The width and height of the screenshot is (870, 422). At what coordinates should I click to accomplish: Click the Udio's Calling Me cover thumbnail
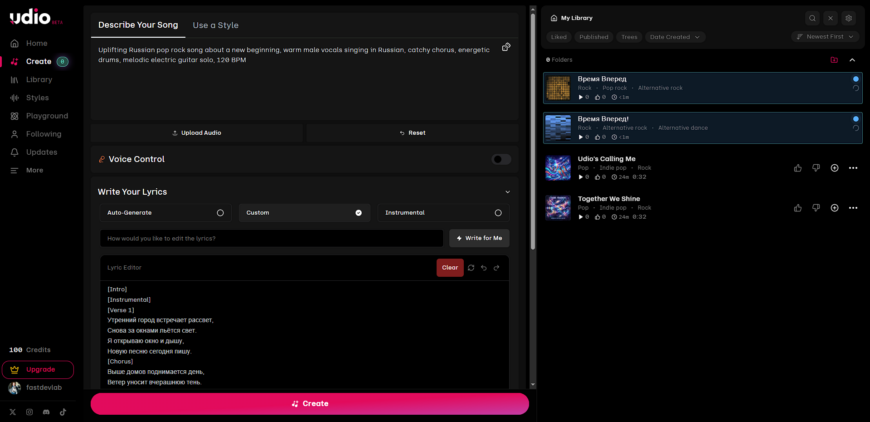(x=558, y=168)
